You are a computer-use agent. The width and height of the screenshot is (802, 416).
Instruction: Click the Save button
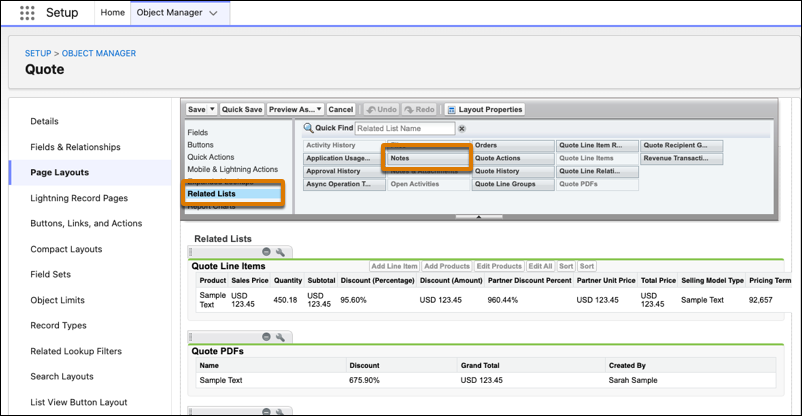196,110
